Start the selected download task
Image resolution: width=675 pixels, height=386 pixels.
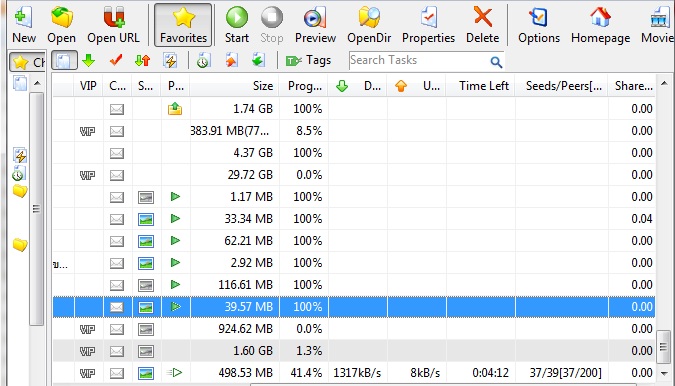pyautogui.click(x=237, y=25)
